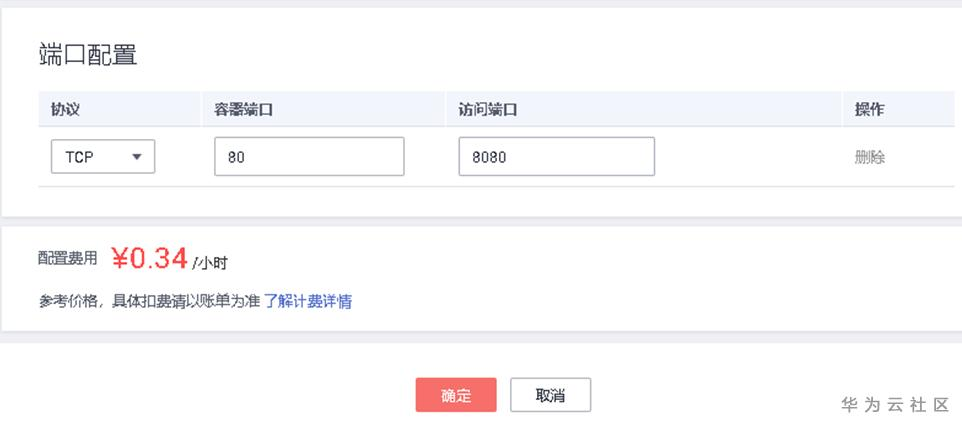Click the 端口配置 section heading

coord(87,55)
